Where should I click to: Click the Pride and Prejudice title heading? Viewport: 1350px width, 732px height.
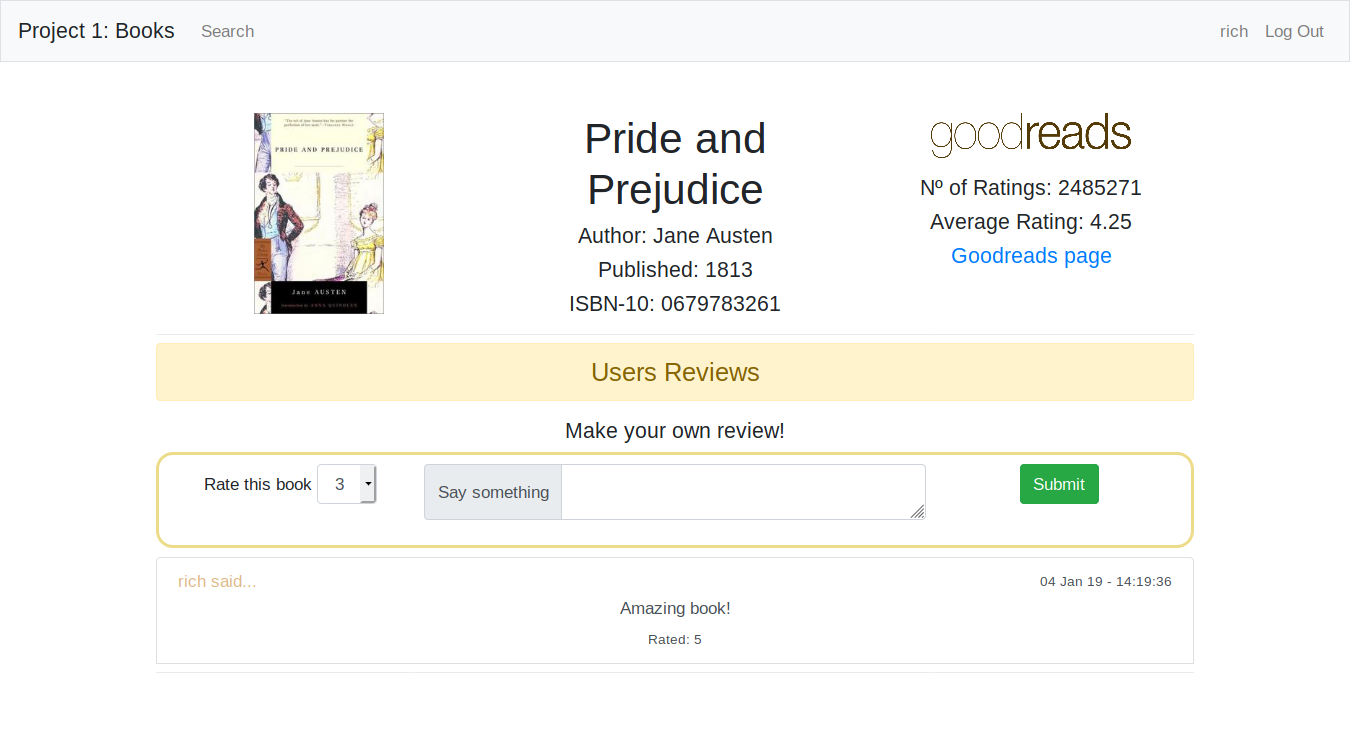[x=675, y=164]
